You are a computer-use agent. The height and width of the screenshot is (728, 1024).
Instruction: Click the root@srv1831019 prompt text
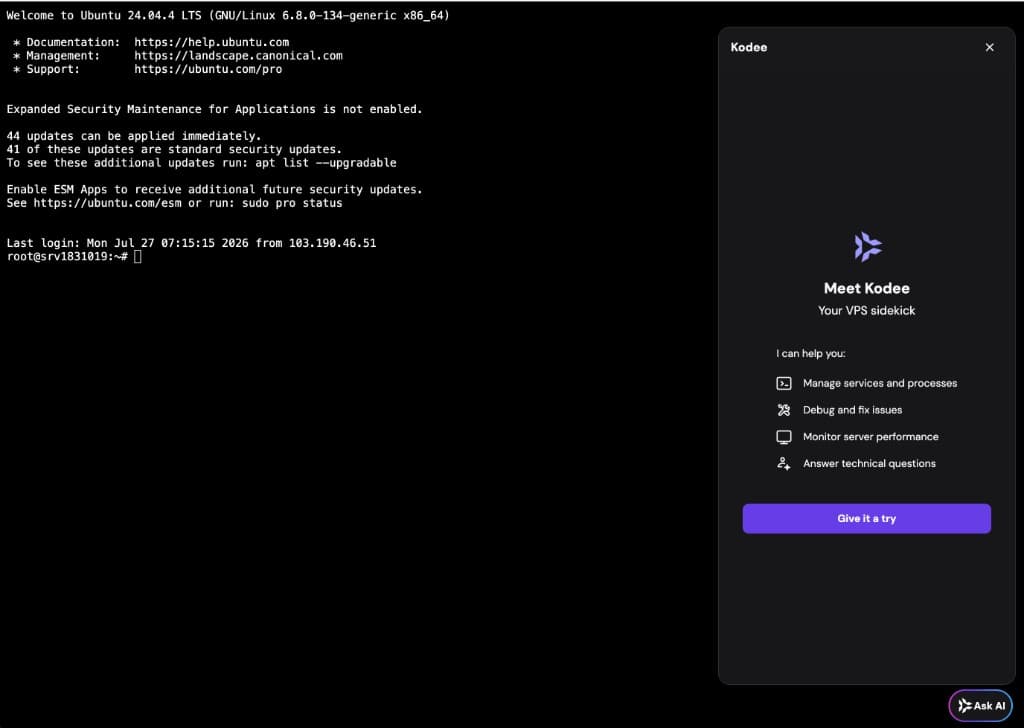point(67,257)
